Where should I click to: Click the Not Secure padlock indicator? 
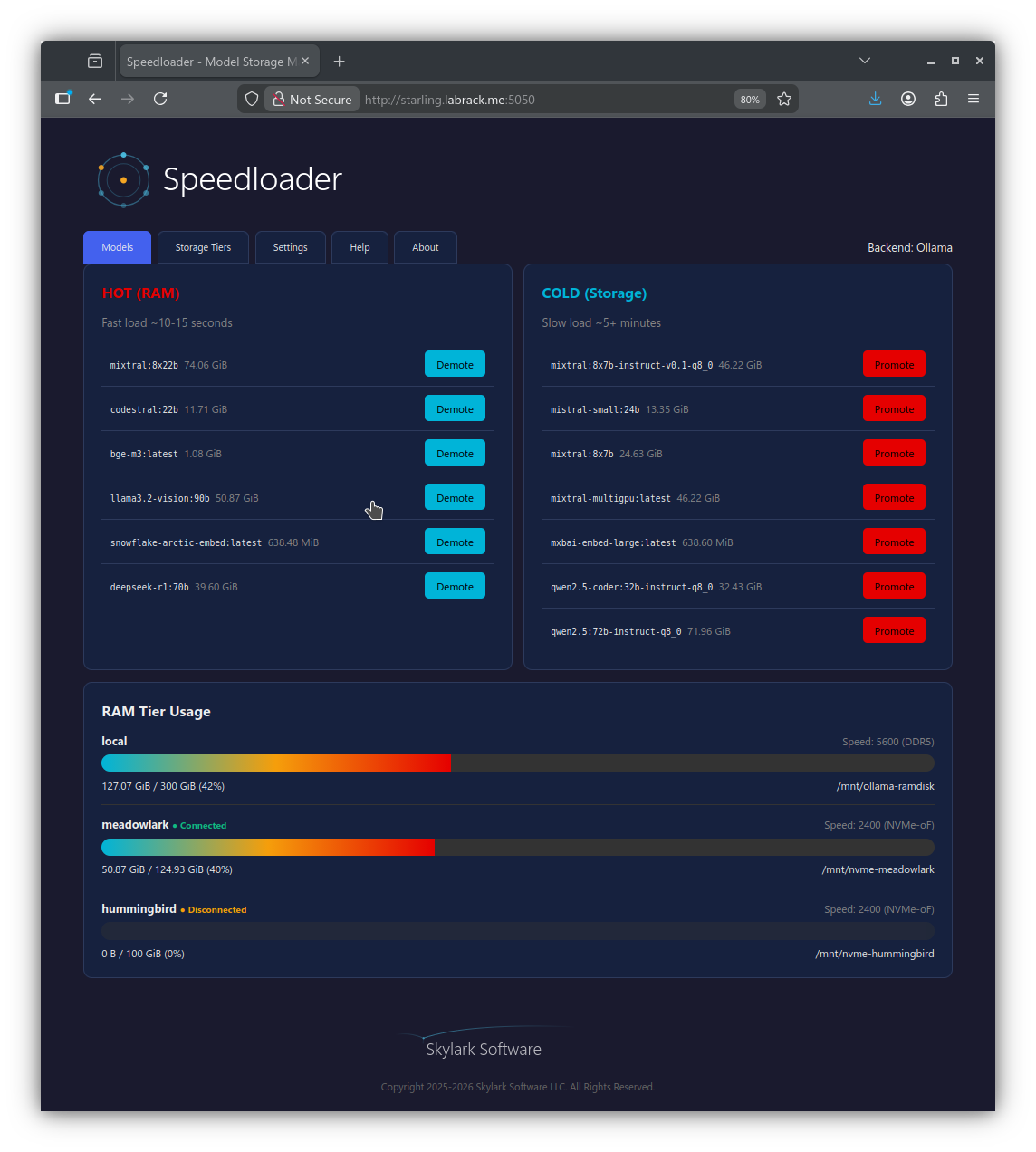click(312, 99)
